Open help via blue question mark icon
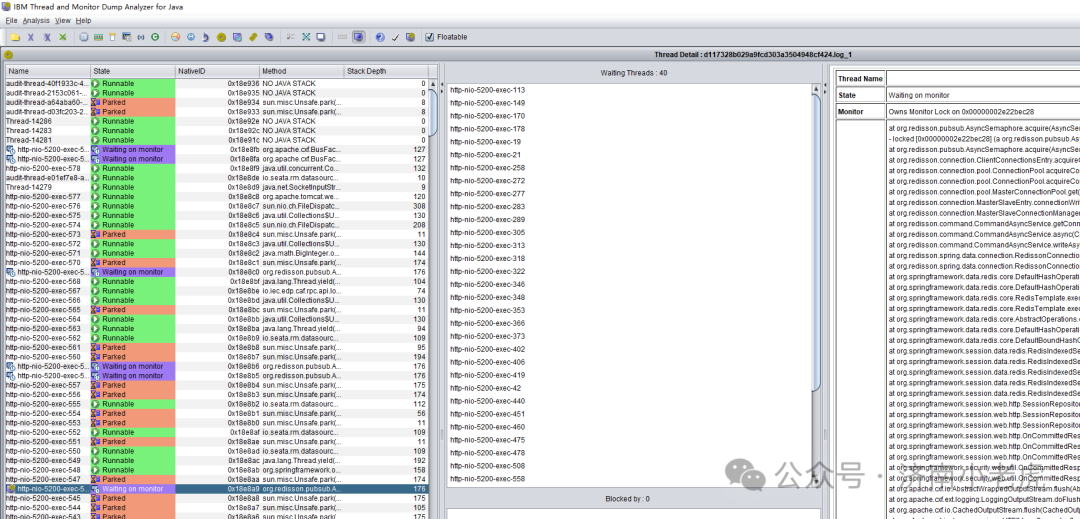The height and width of the screenshot is (519, 1080). pyautogui.click(x=380, y=37)
